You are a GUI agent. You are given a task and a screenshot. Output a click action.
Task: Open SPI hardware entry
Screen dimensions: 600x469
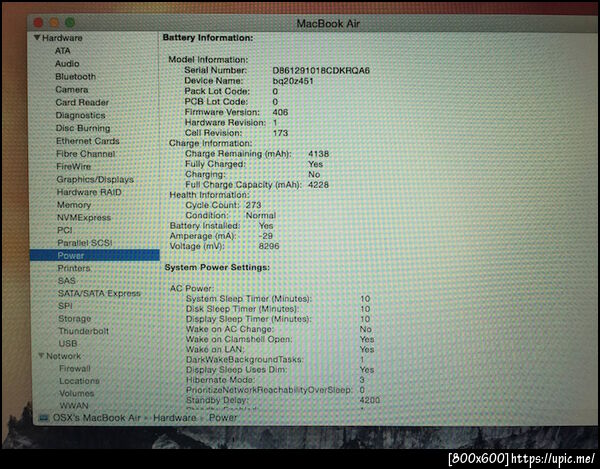click(x=65, y=306)
